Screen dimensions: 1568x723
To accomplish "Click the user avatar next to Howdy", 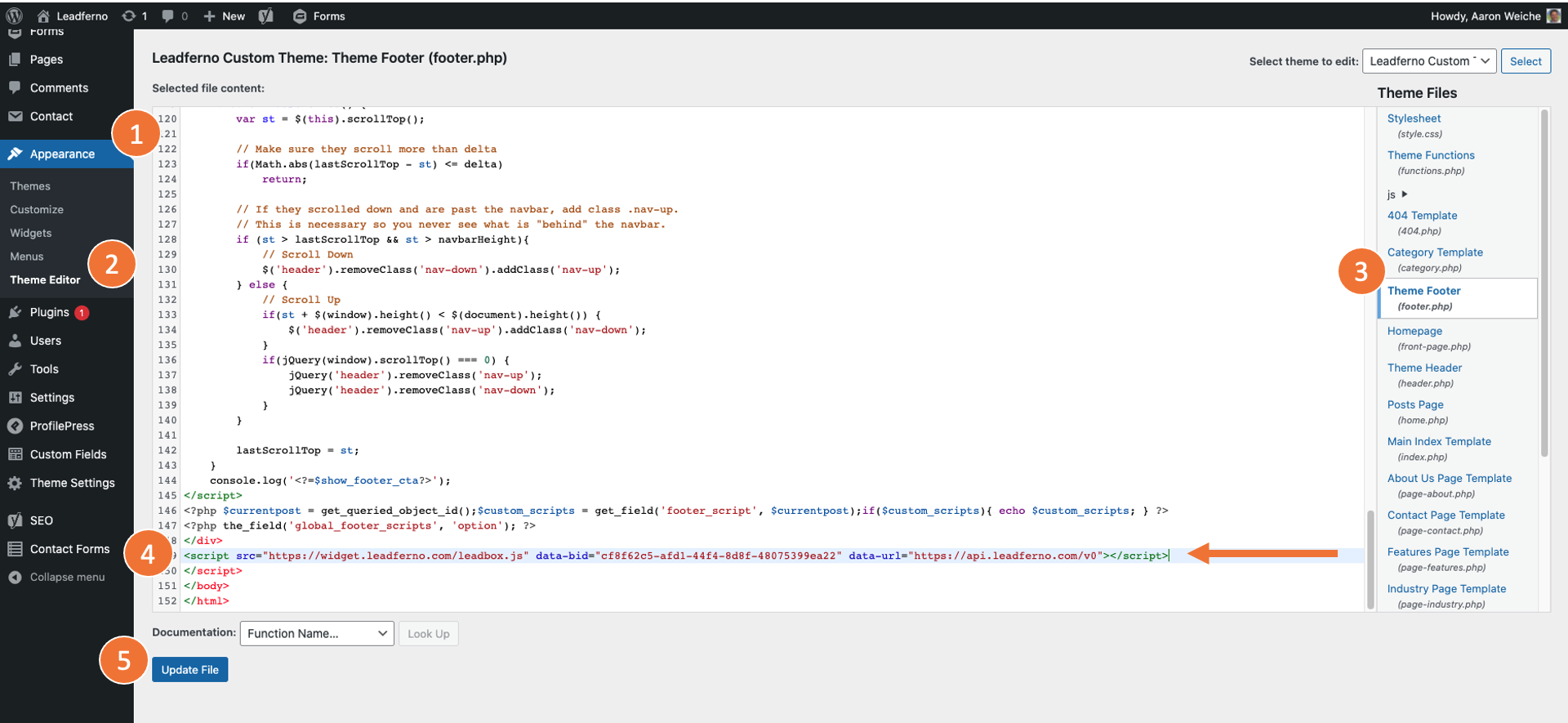I will point(1553,16).
